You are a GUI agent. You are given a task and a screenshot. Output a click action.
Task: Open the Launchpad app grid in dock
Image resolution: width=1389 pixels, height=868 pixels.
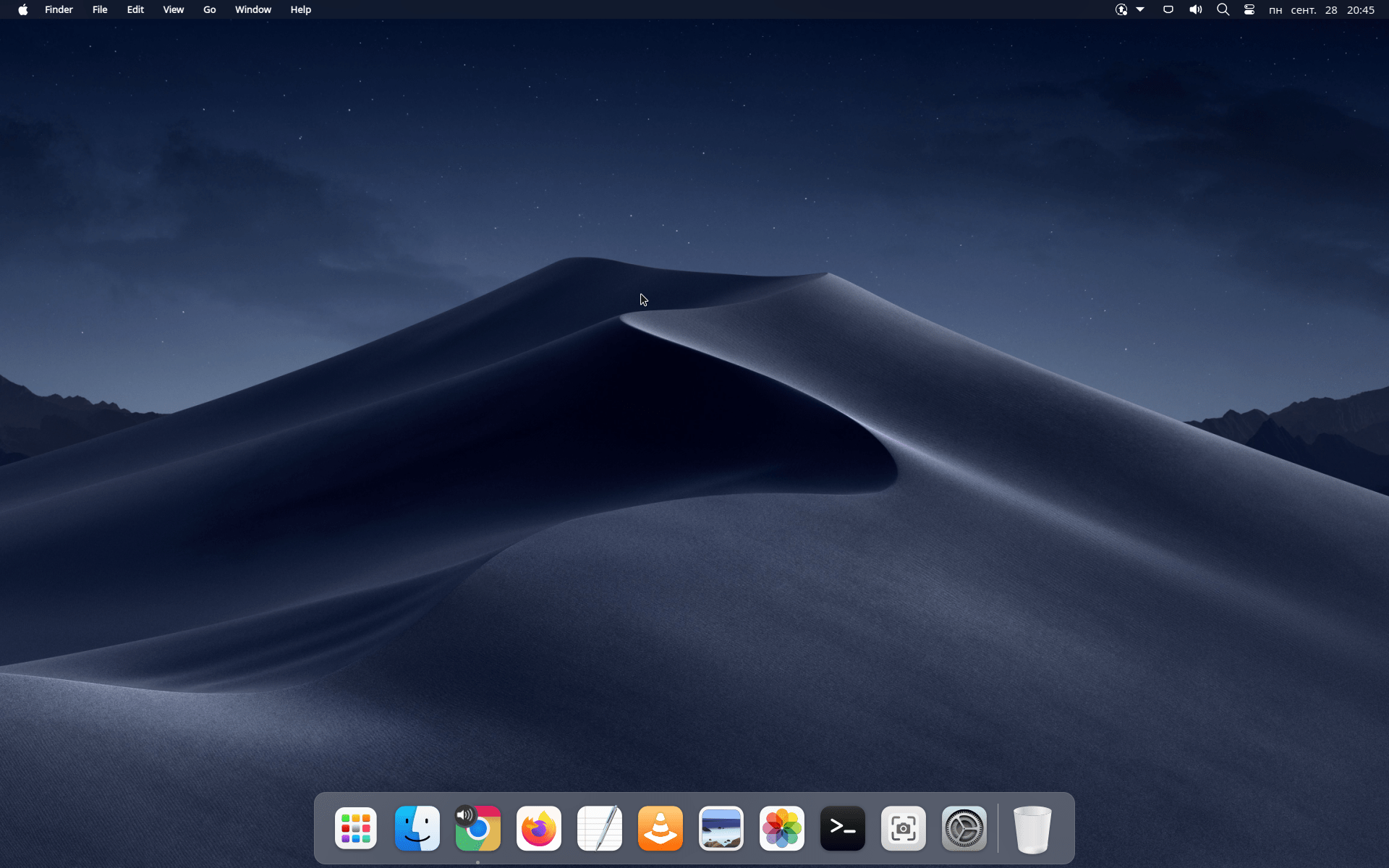(356, 828)
